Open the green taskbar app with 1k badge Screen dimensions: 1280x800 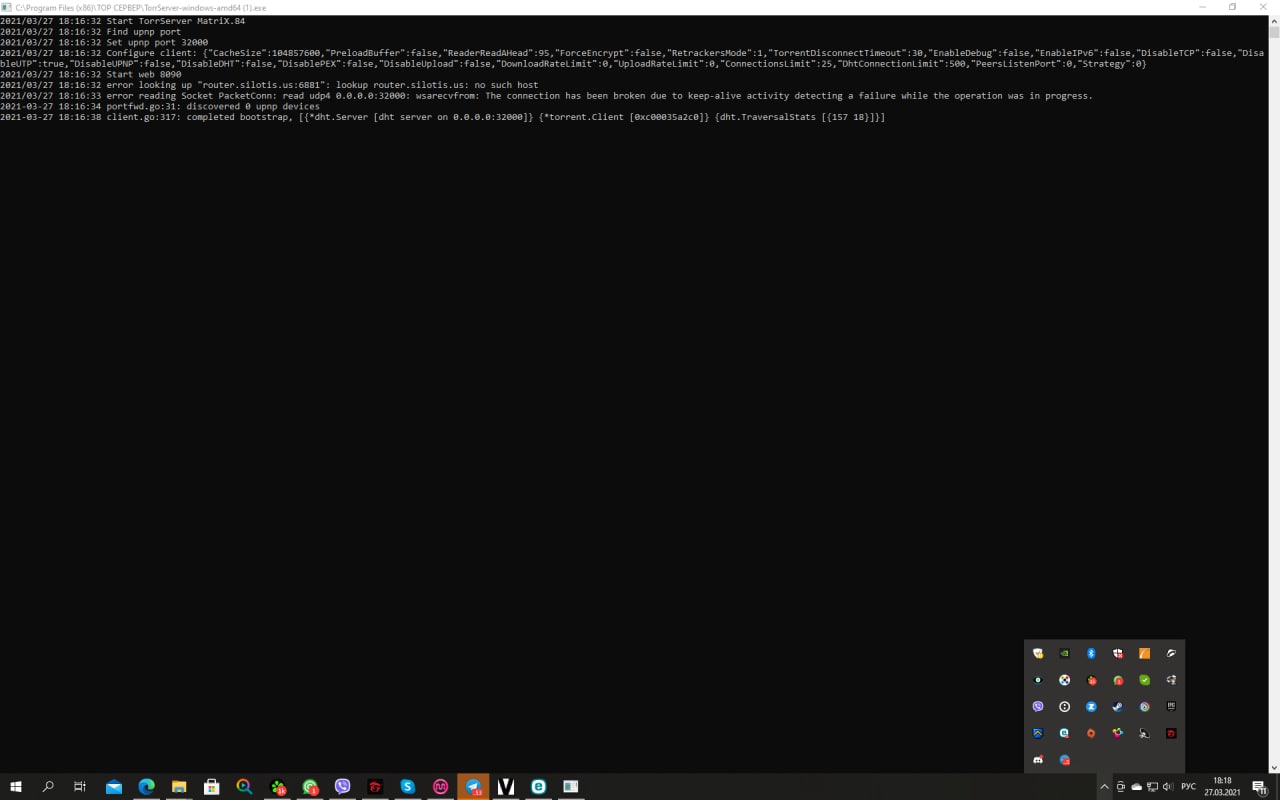(278, 787)
